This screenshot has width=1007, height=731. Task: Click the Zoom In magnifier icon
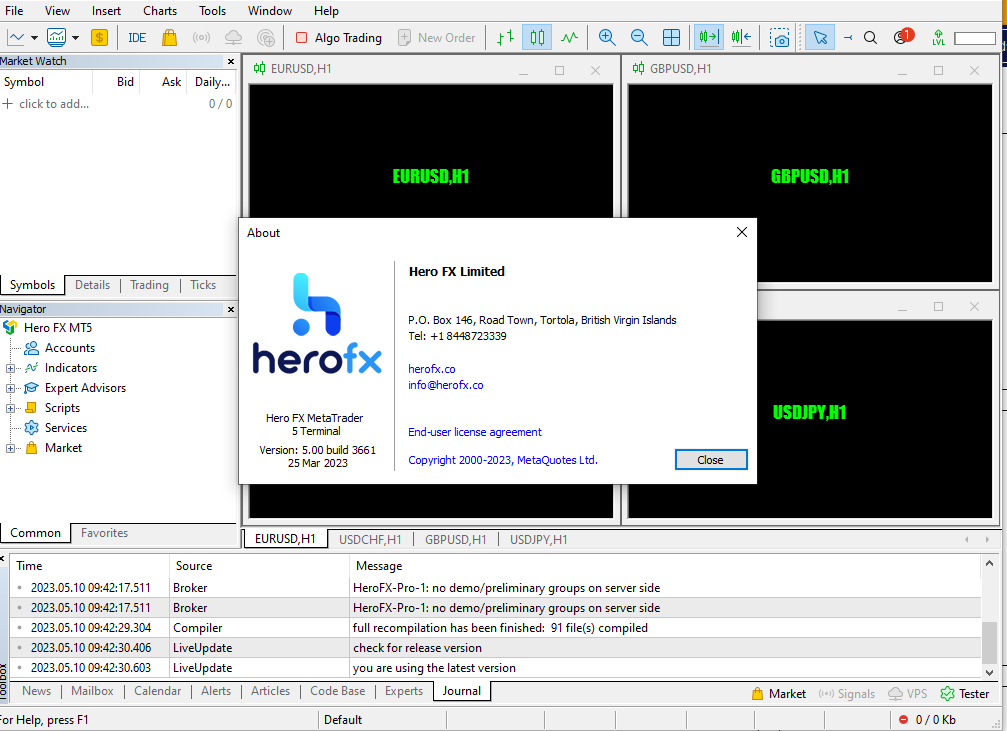(x=606, y=37)
